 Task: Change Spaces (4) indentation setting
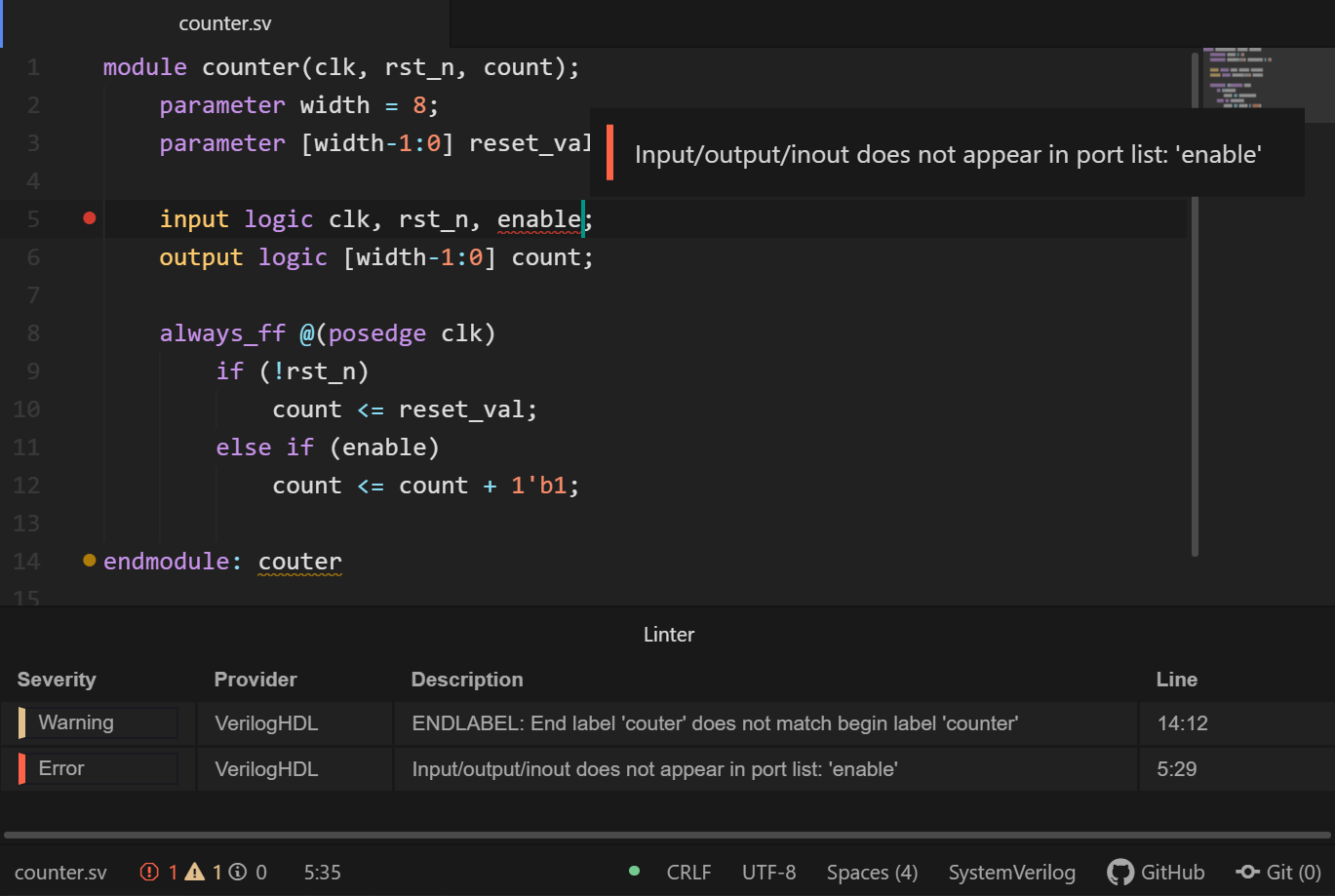[x=872, y=873]
